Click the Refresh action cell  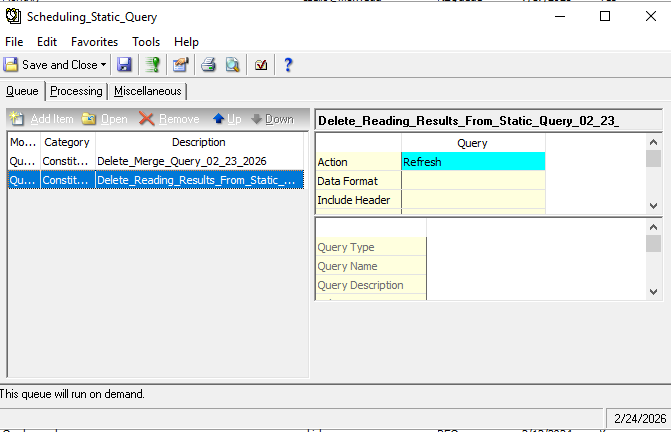(x=473, y=162)
